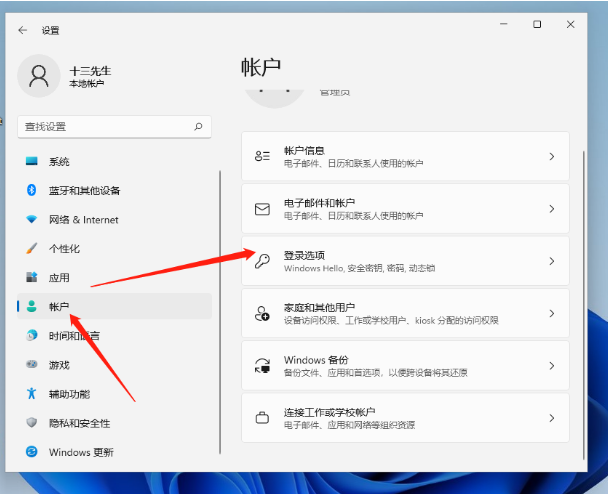This screenshot has width=608, height=494.
Task: Go to 网络 & Internet settings
Action: click(114, 219)
